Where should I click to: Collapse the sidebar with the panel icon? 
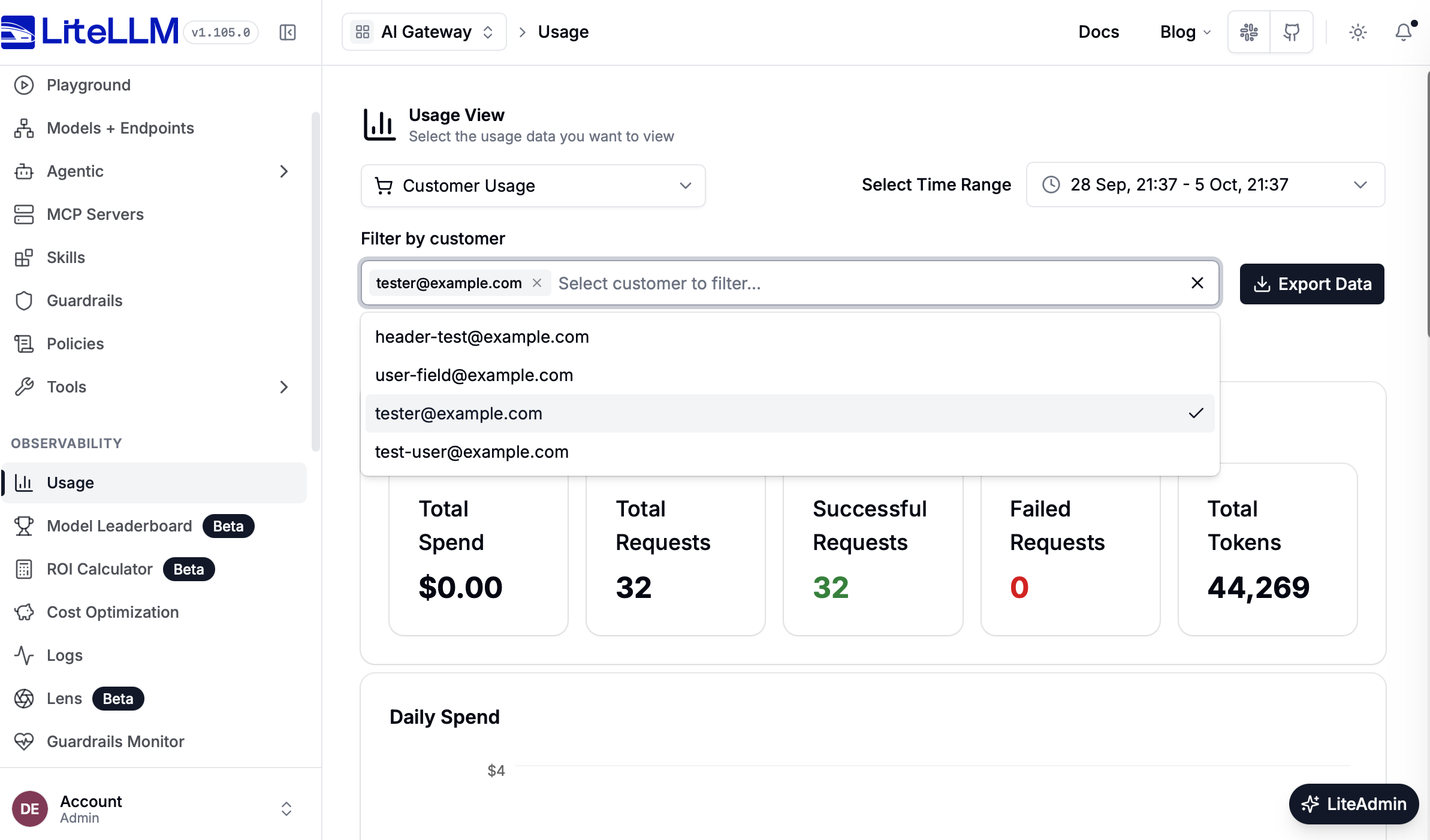tap(288, 32)
